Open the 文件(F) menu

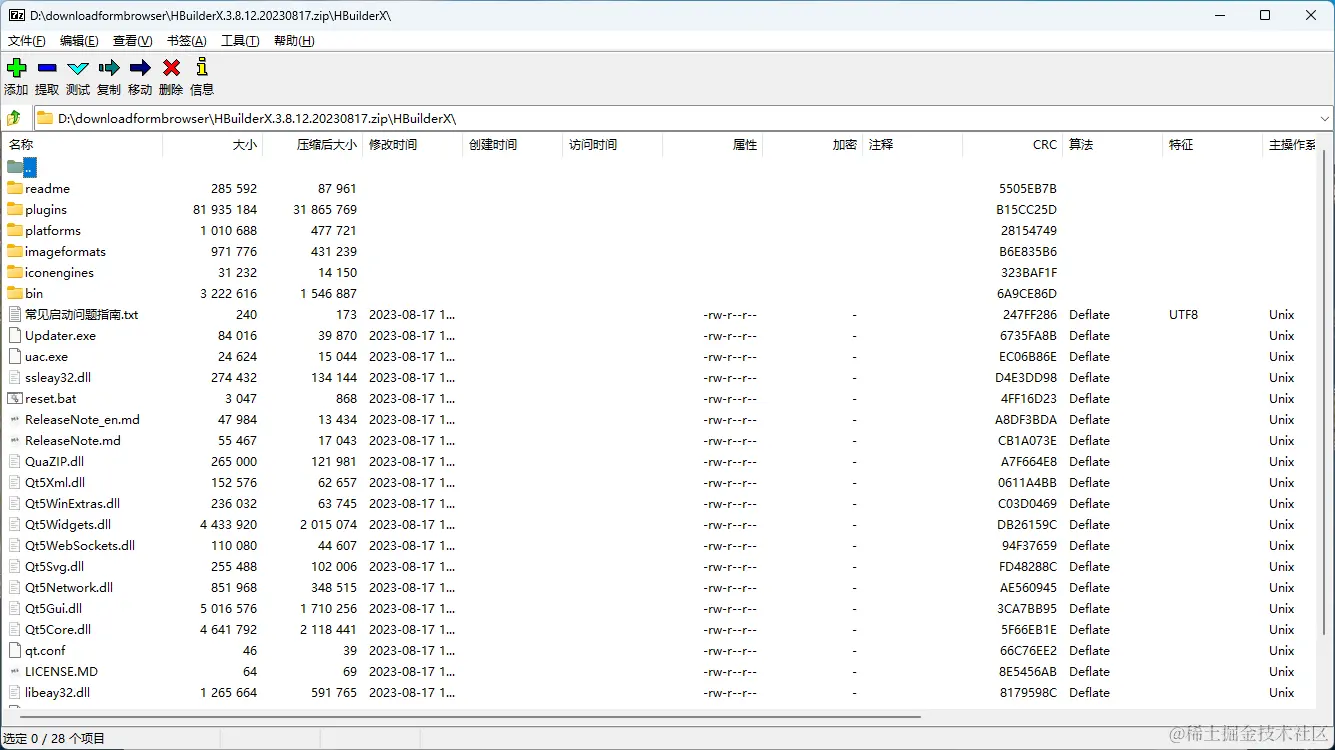[x=27, y=41]
